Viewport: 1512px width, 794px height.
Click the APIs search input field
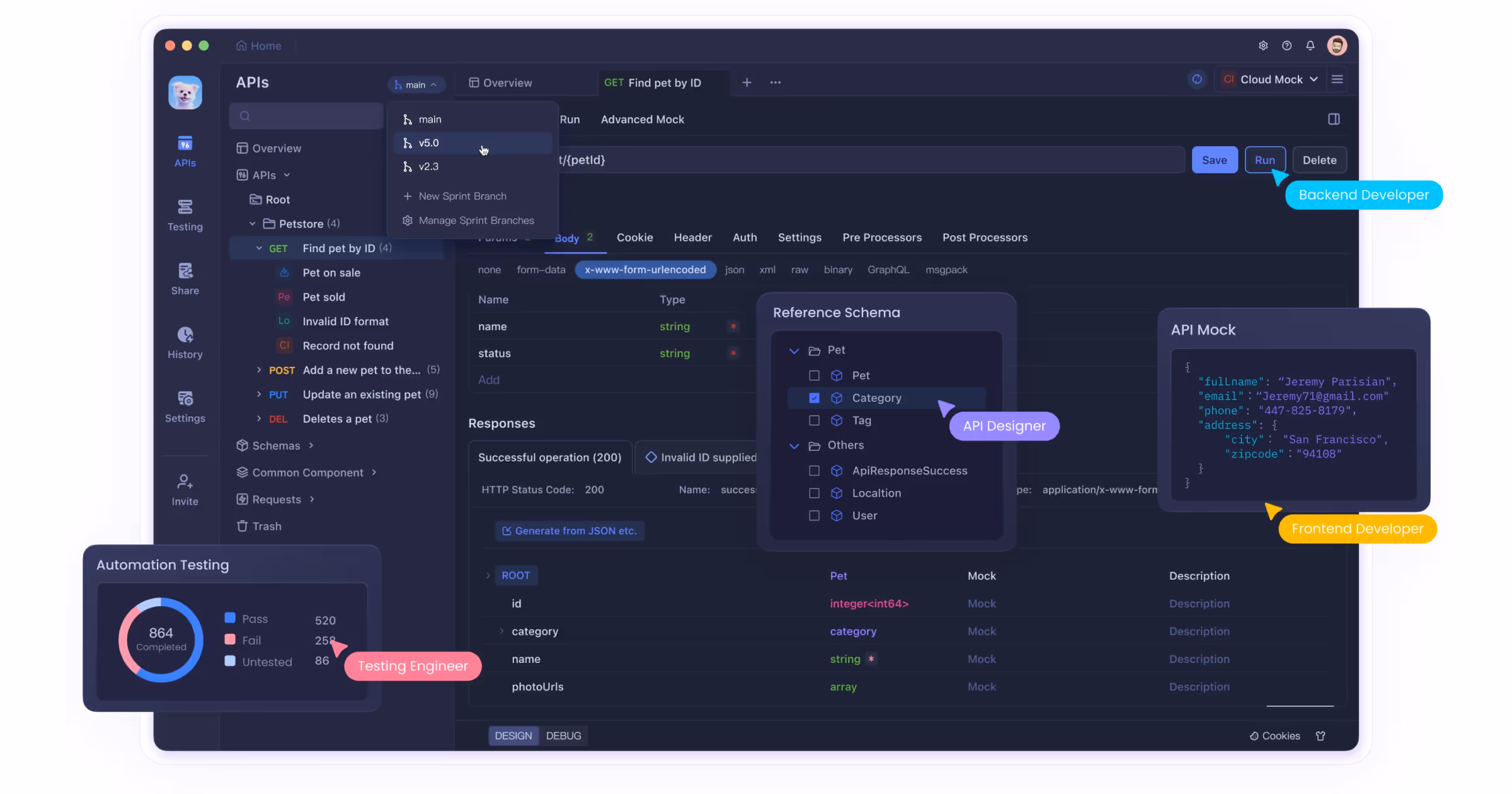[307, 116]
